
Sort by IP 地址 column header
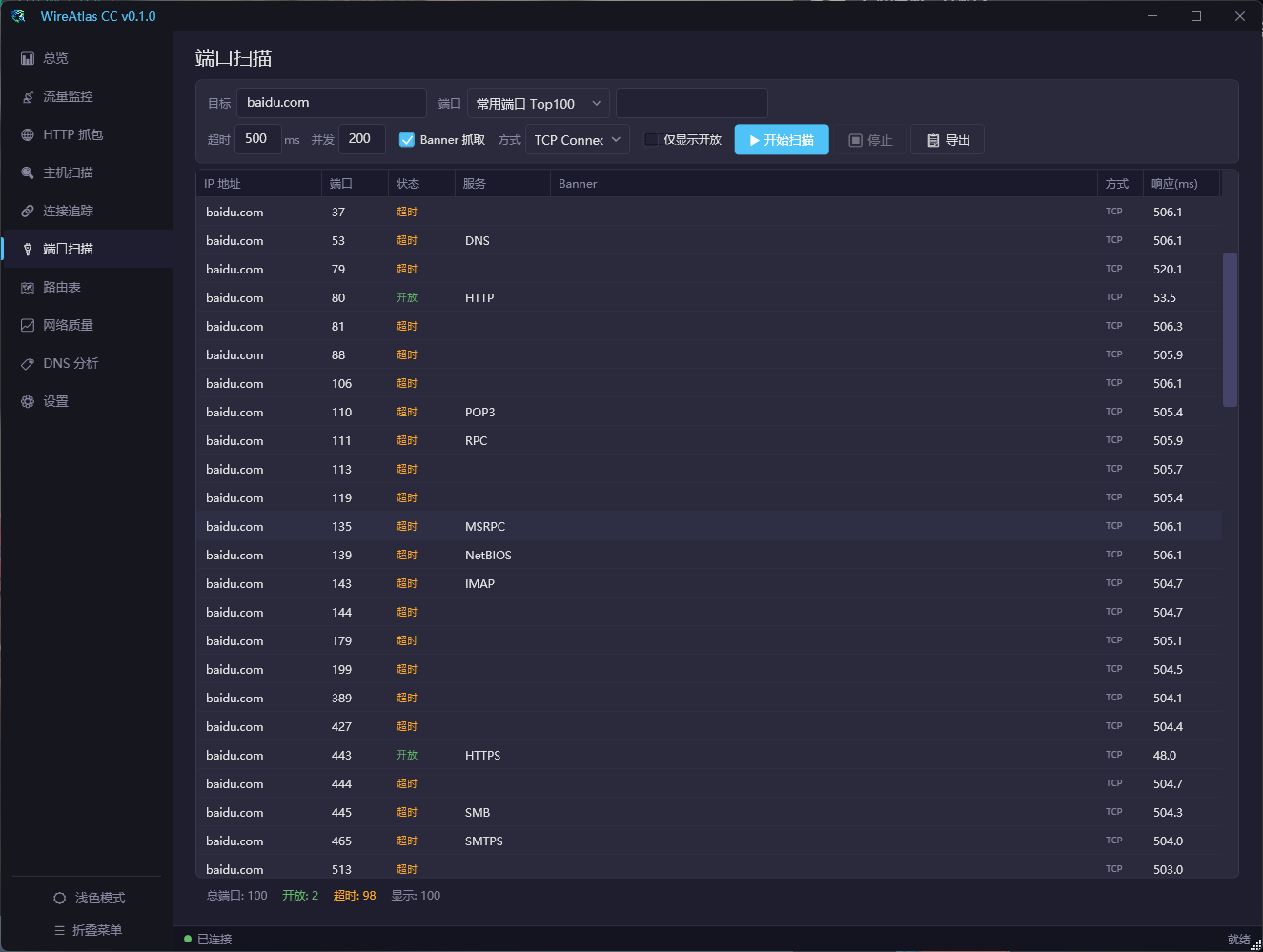pyautogui.click(x=258, y=183)
